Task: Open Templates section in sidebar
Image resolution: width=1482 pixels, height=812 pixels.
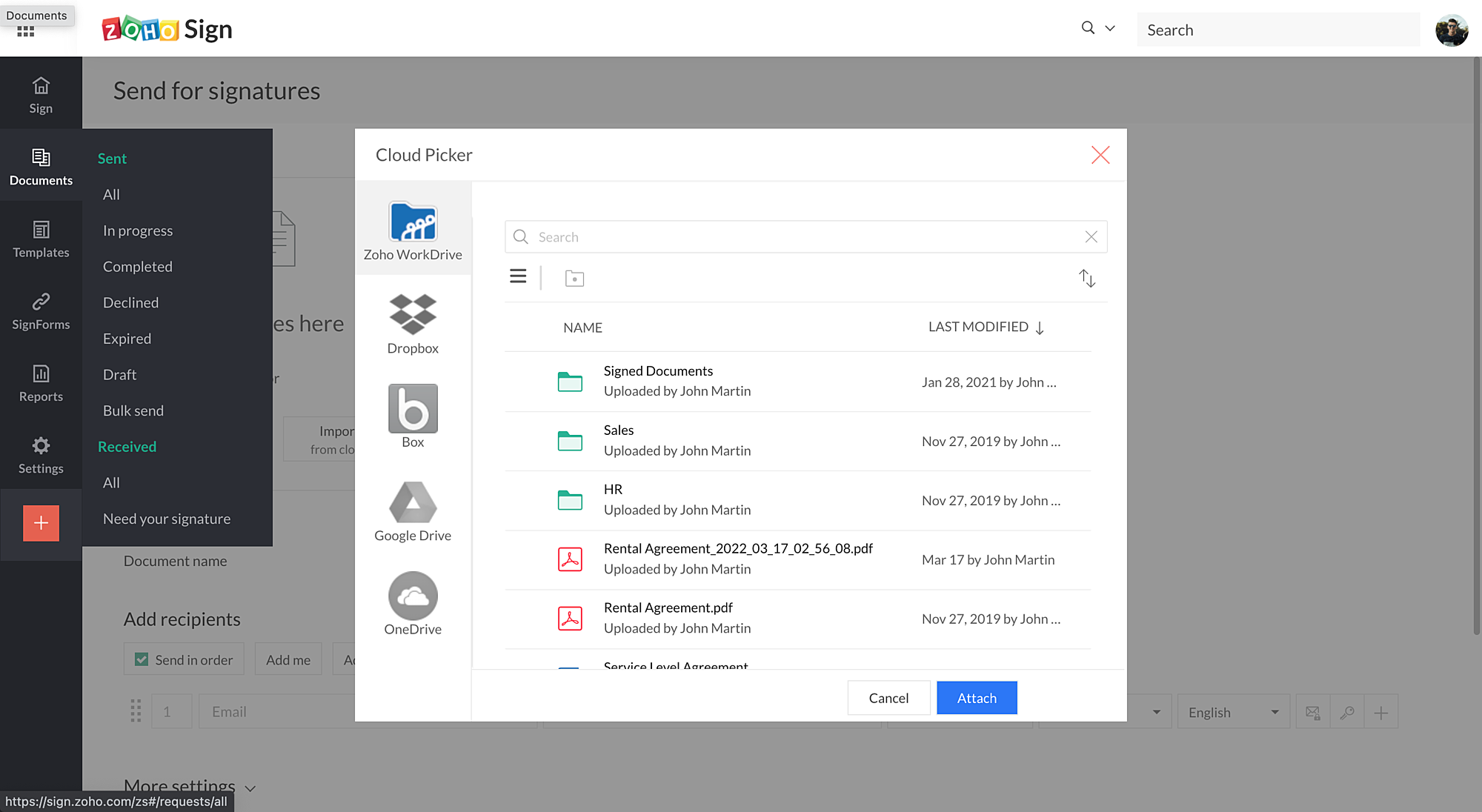Action: [41, 239]
